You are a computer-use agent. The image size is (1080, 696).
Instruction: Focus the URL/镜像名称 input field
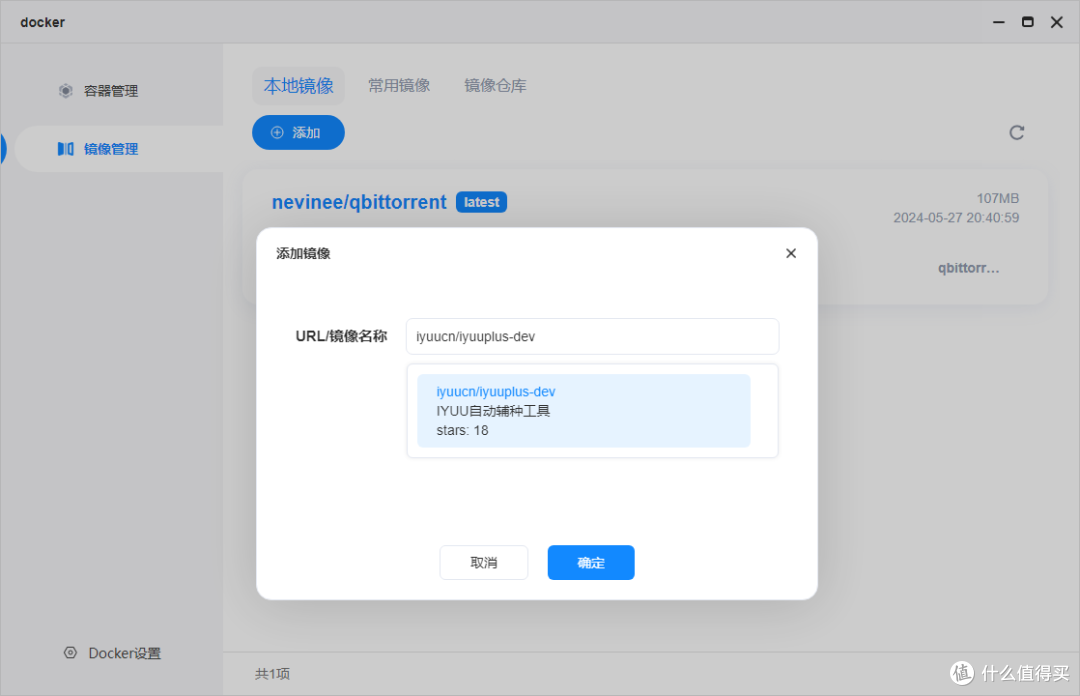(591, 336)
